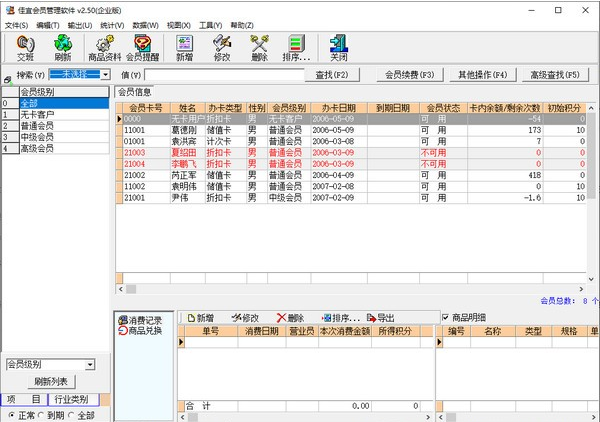Screen dimensions: 600x422
Task: Click the 刷新 refresh toolbar icon
Action: tap(63, 47)
